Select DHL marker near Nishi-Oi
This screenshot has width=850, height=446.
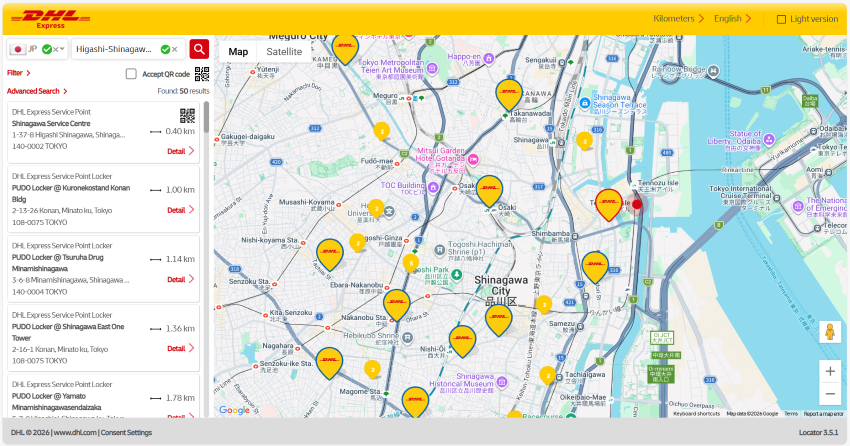(462, 341)
